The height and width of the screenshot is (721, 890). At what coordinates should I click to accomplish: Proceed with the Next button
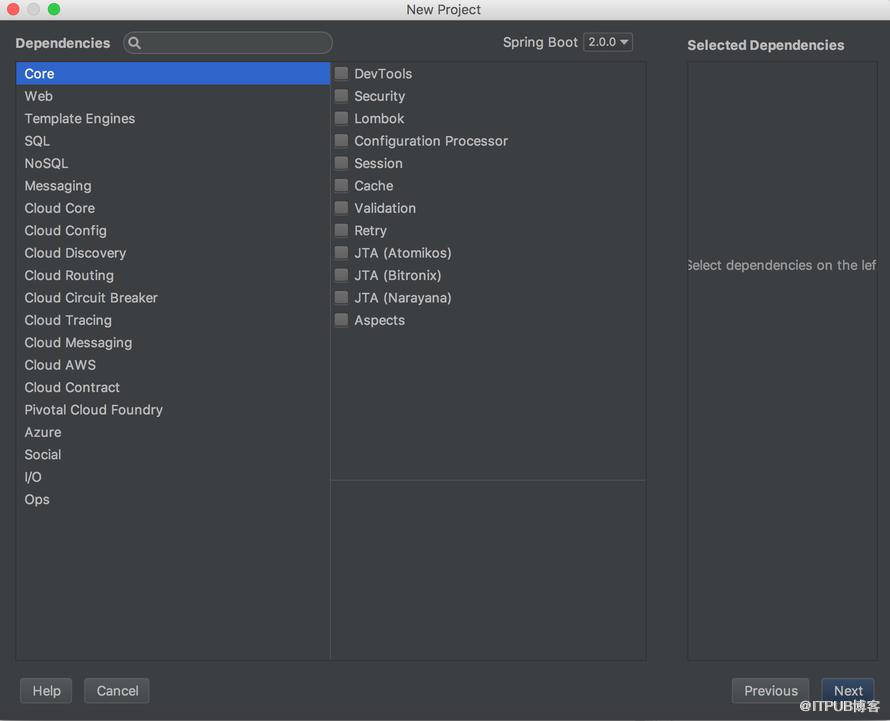coord(848,691)
